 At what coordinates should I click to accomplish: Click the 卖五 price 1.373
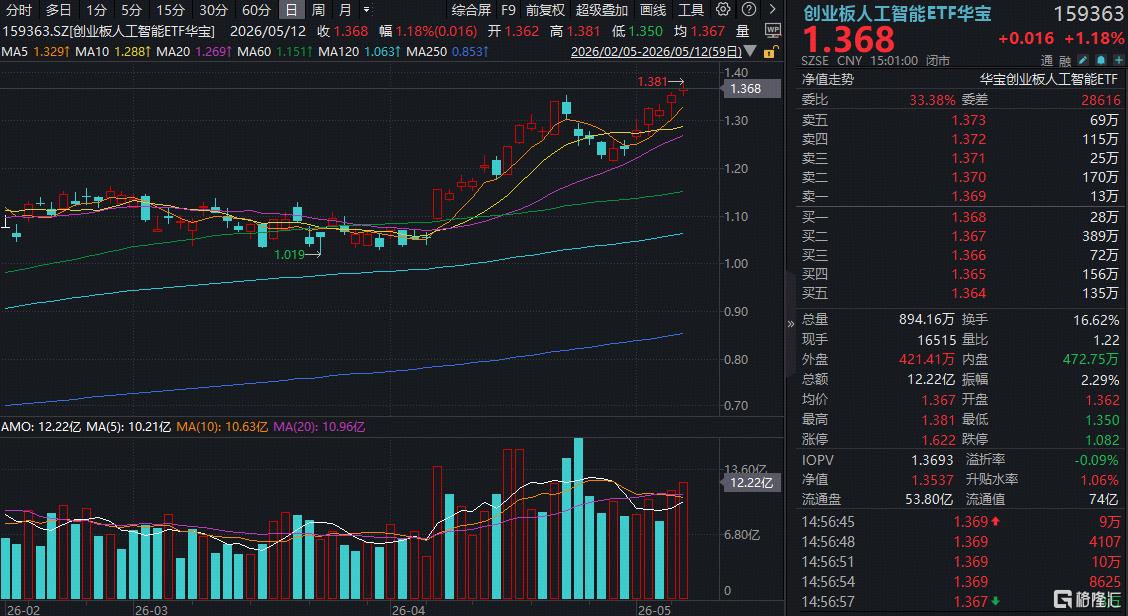coord(968,120)
